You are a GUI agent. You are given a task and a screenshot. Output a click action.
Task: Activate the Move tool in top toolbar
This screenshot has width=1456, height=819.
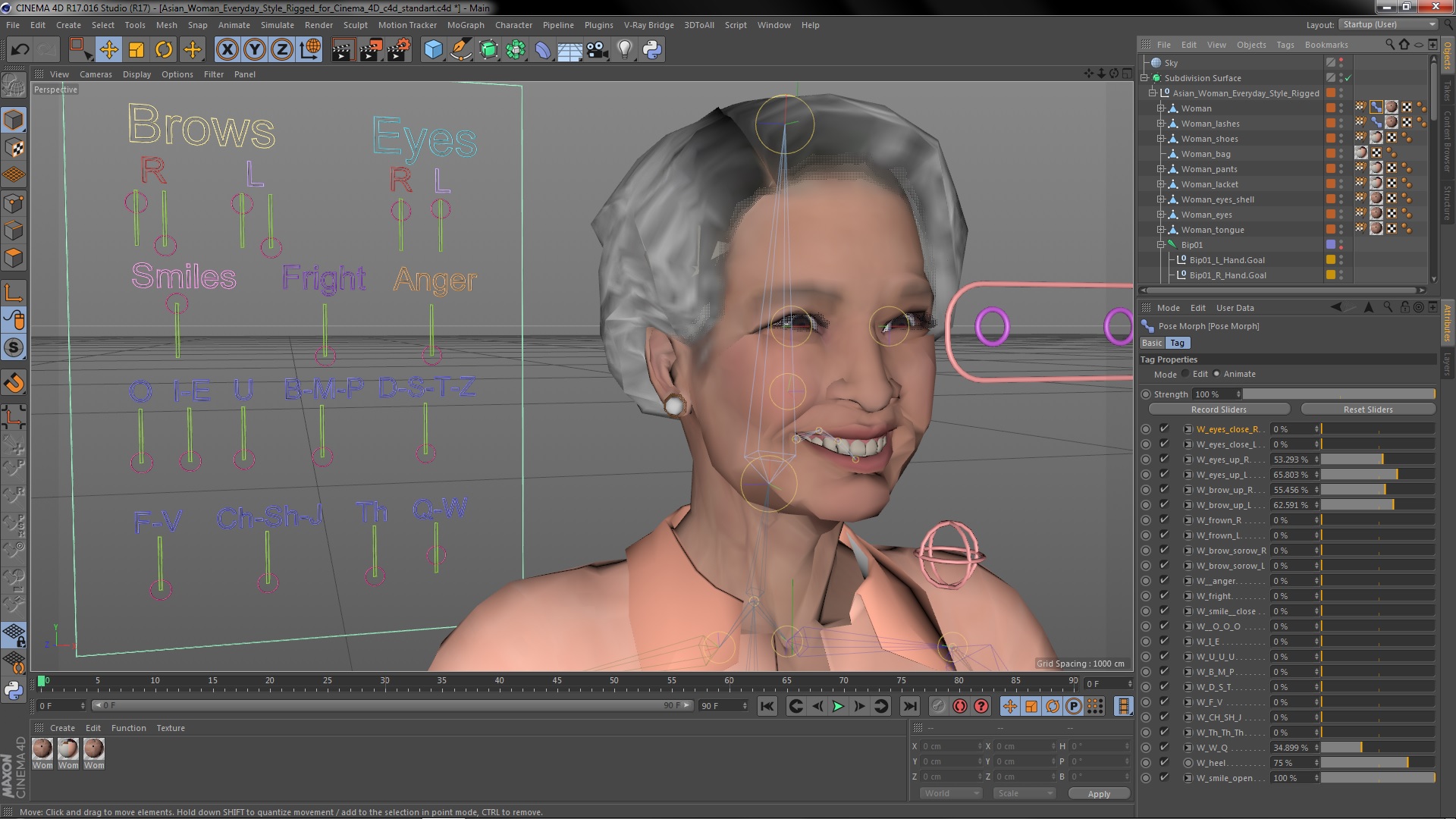tap(108, 50)
